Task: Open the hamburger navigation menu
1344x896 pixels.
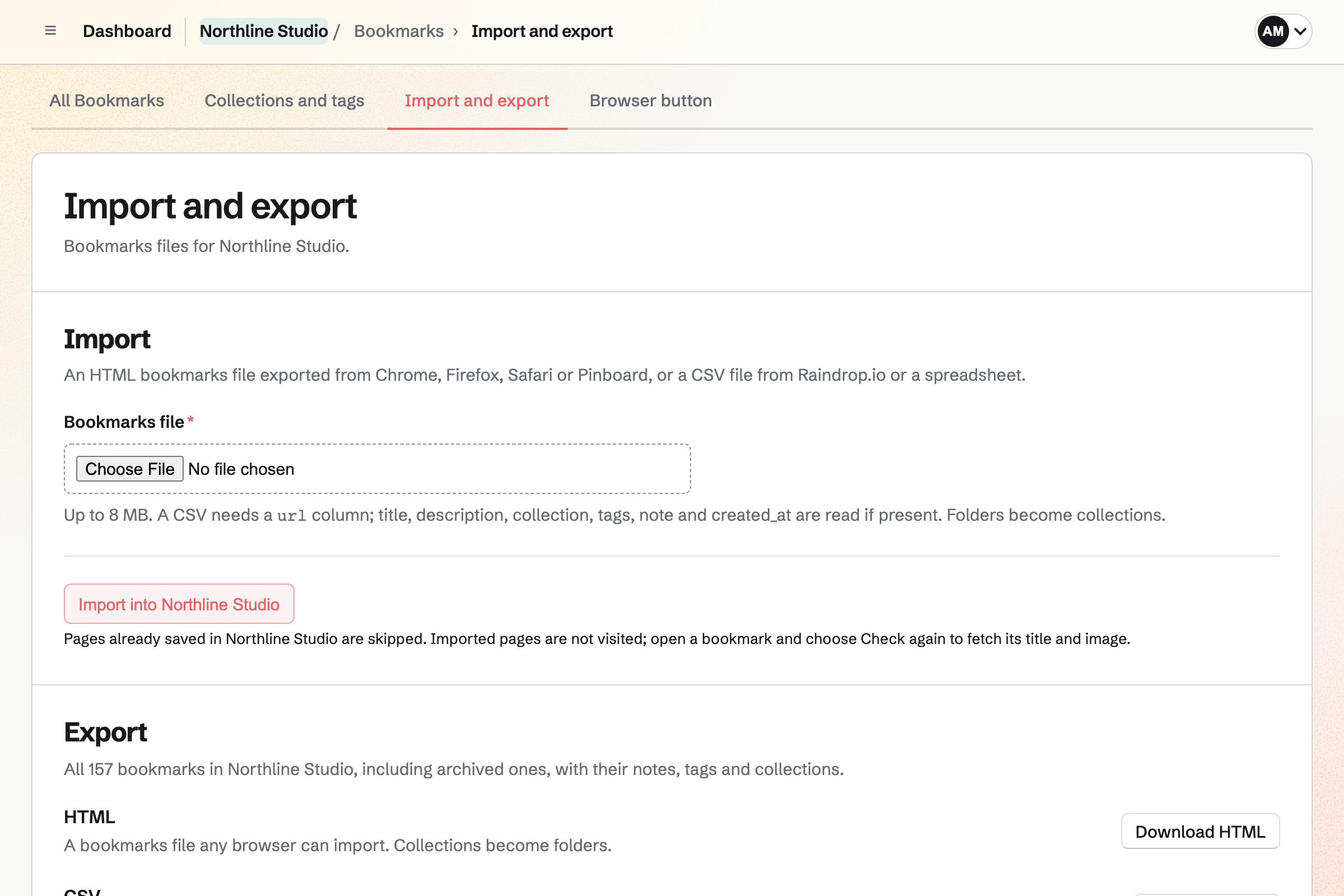Action: [50, 31]
